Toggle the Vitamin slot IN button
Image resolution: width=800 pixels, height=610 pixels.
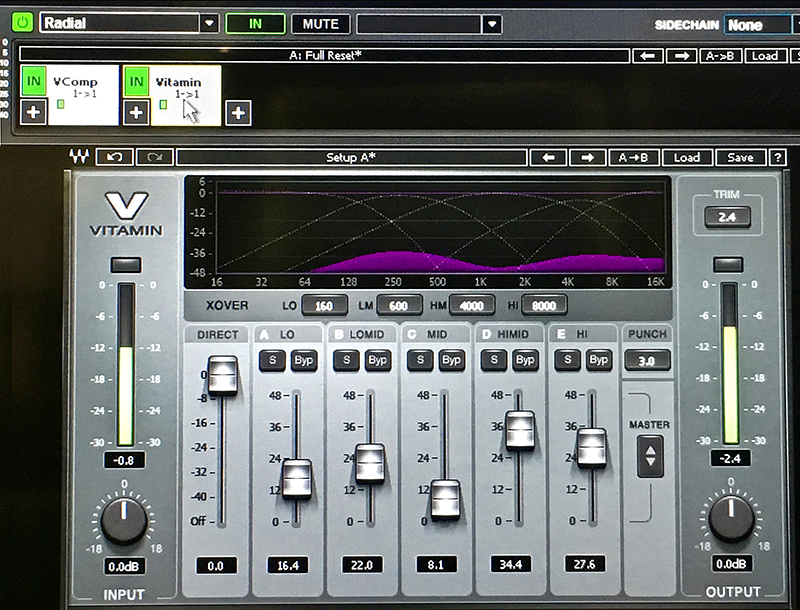(x=136, y=81)
